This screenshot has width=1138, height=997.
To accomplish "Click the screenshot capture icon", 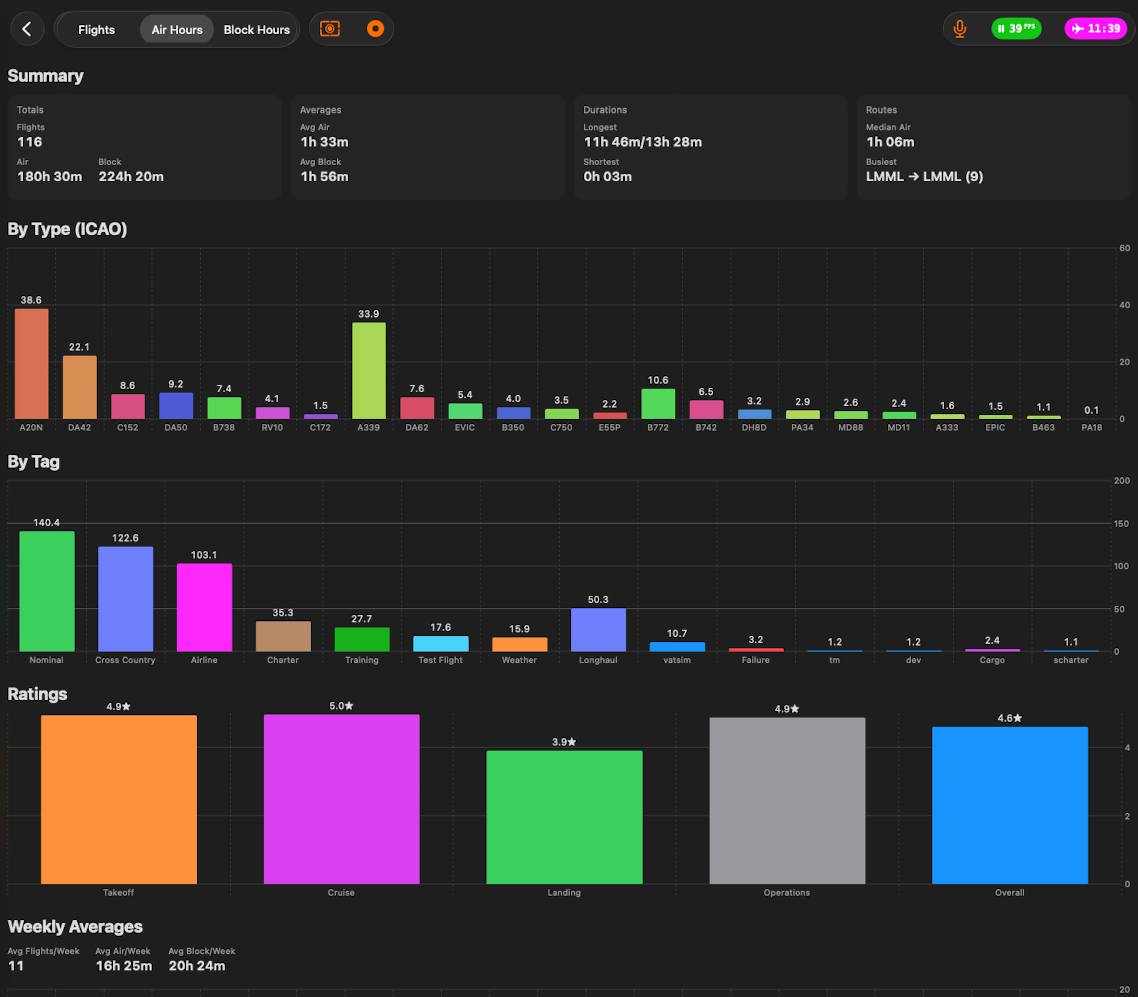I will click(330, 29).
